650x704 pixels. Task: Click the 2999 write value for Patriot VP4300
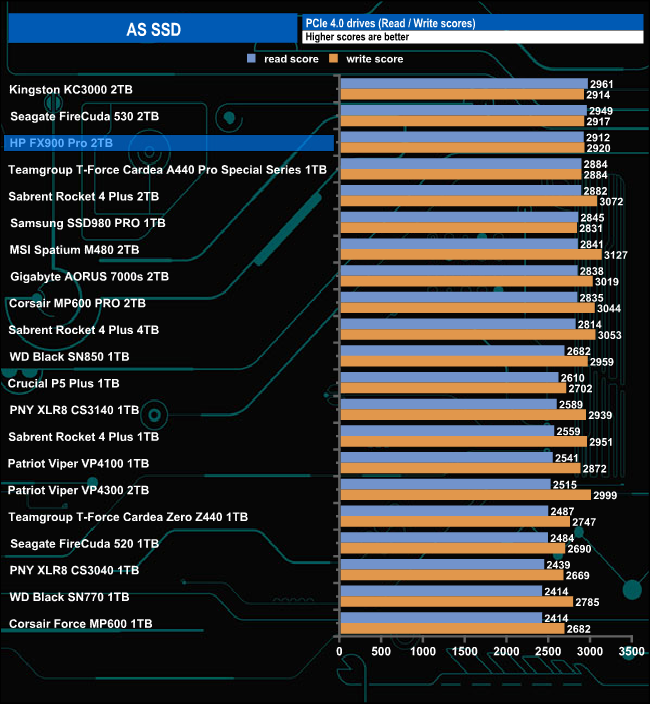coord(605,495)
